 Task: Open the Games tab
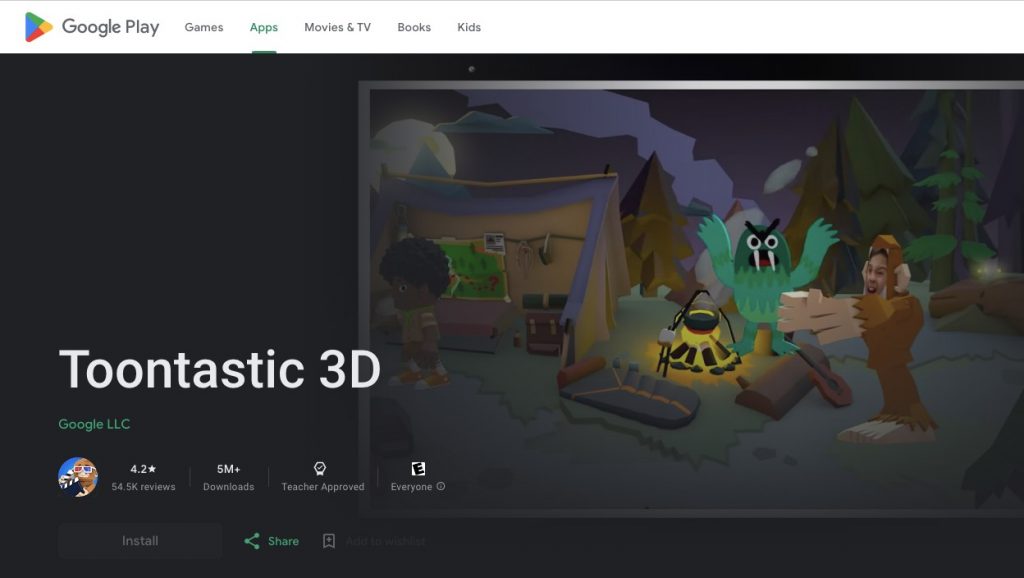(204, 27)
